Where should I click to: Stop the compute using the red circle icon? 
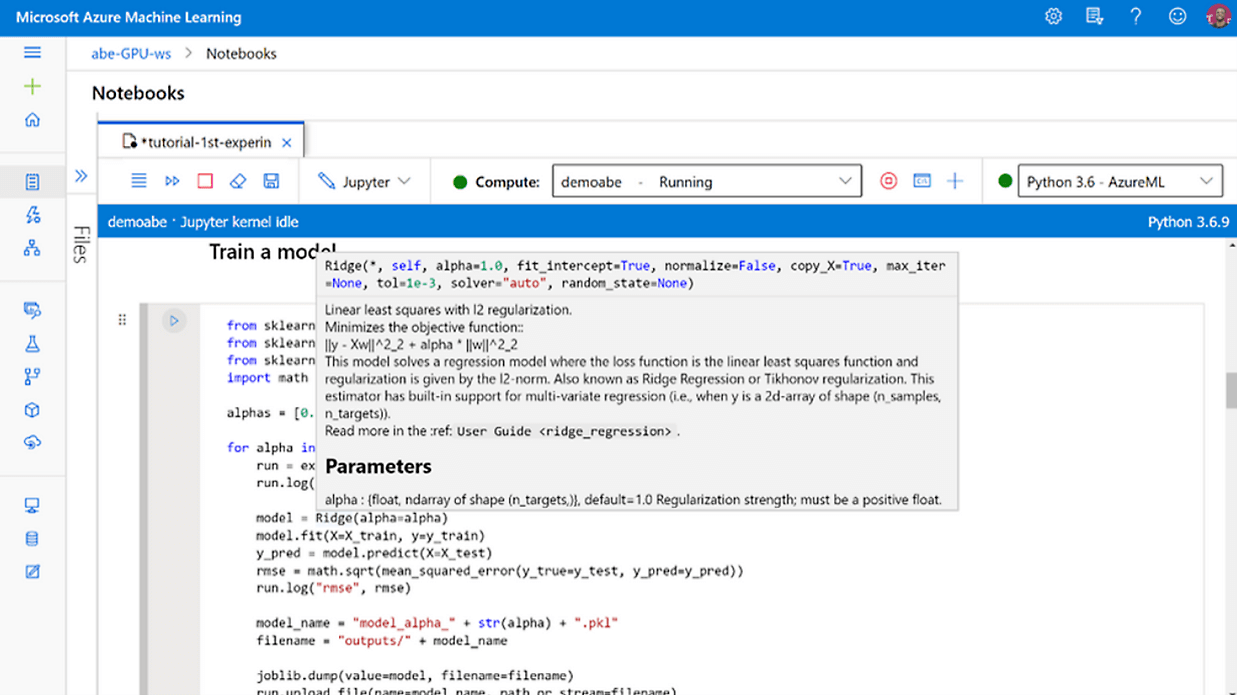(x=888, y=181)
